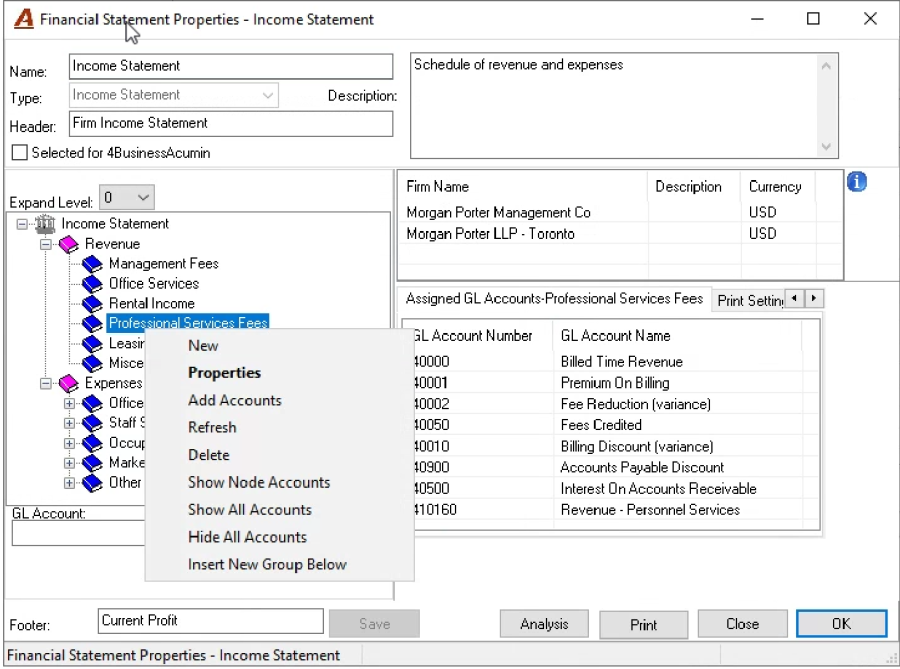Image resolution: width=900 pixels, height=669 pixels.
Task: Click the Print button
Action: (x=643, y=624)
